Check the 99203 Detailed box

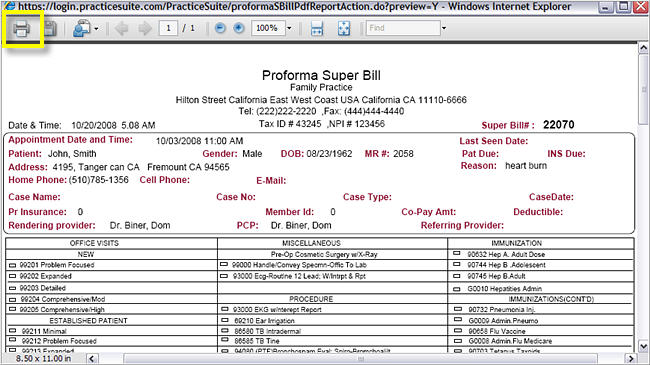[x=12, y=288]
